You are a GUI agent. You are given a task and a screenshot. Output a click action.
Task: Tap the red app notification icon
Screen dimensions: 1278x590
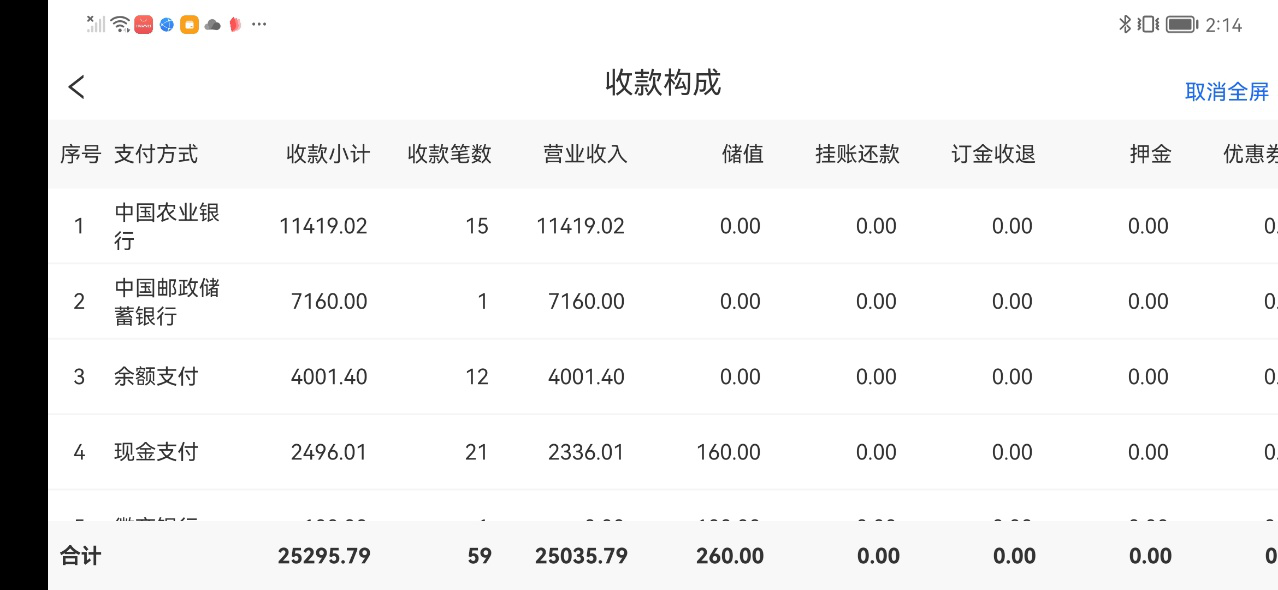144,25
